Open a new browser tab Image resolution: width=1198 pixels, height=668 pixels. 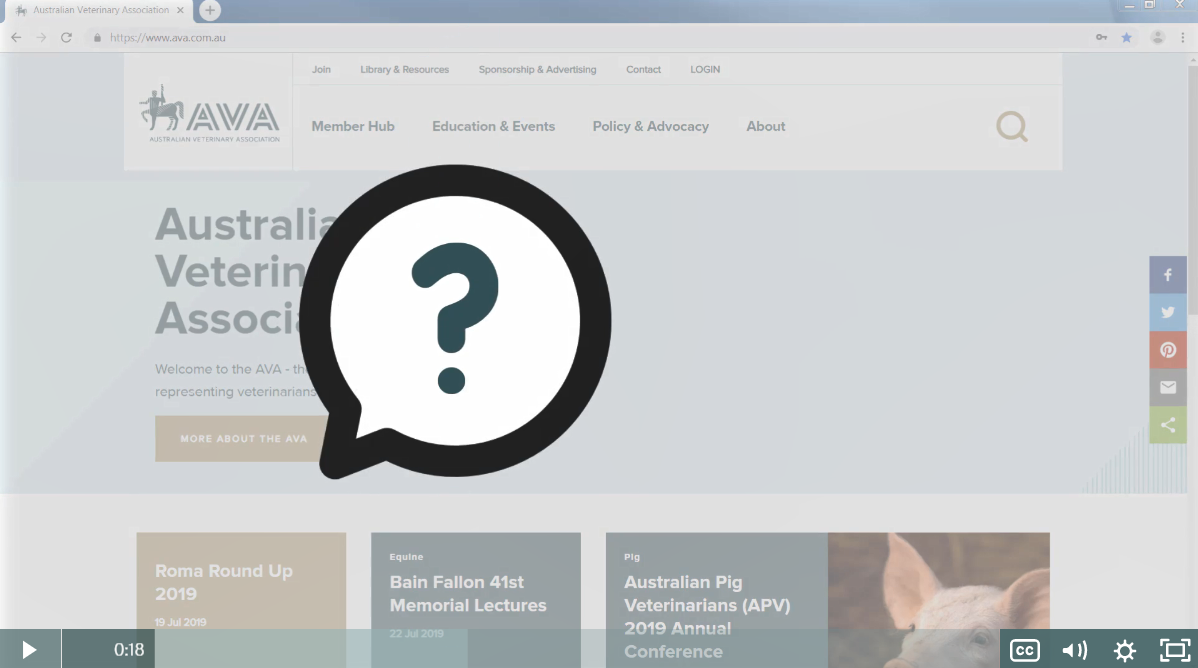(210, 11)
